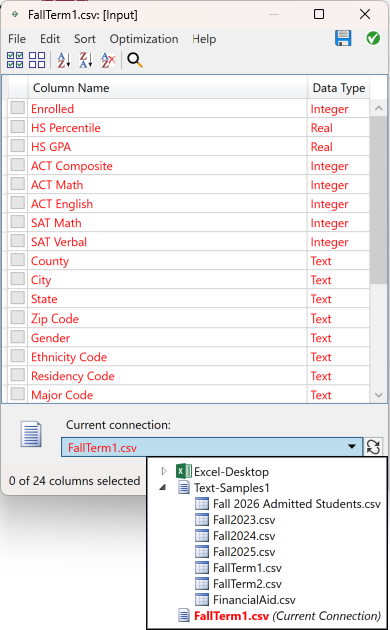Click the text file icon left of Current connection
The width and height of the screenshot is (390, 630).
31,434
